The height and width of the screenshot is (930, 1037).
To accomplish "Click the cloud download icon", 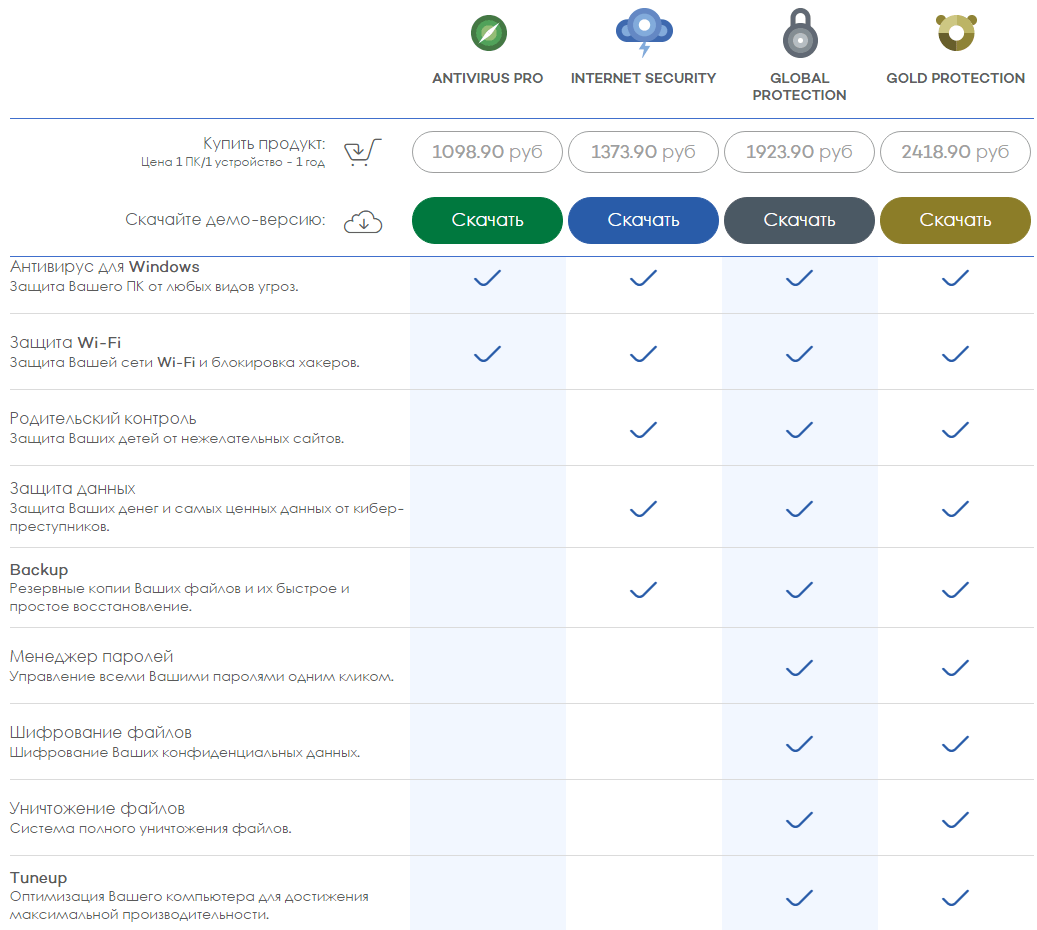I will pyautogui.click(x=363, y=222).
